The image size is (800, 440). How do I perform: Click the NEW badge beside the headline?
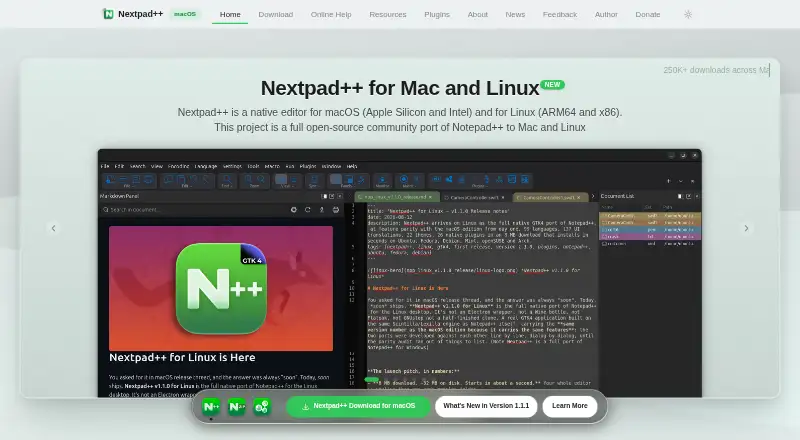(552, 85)
